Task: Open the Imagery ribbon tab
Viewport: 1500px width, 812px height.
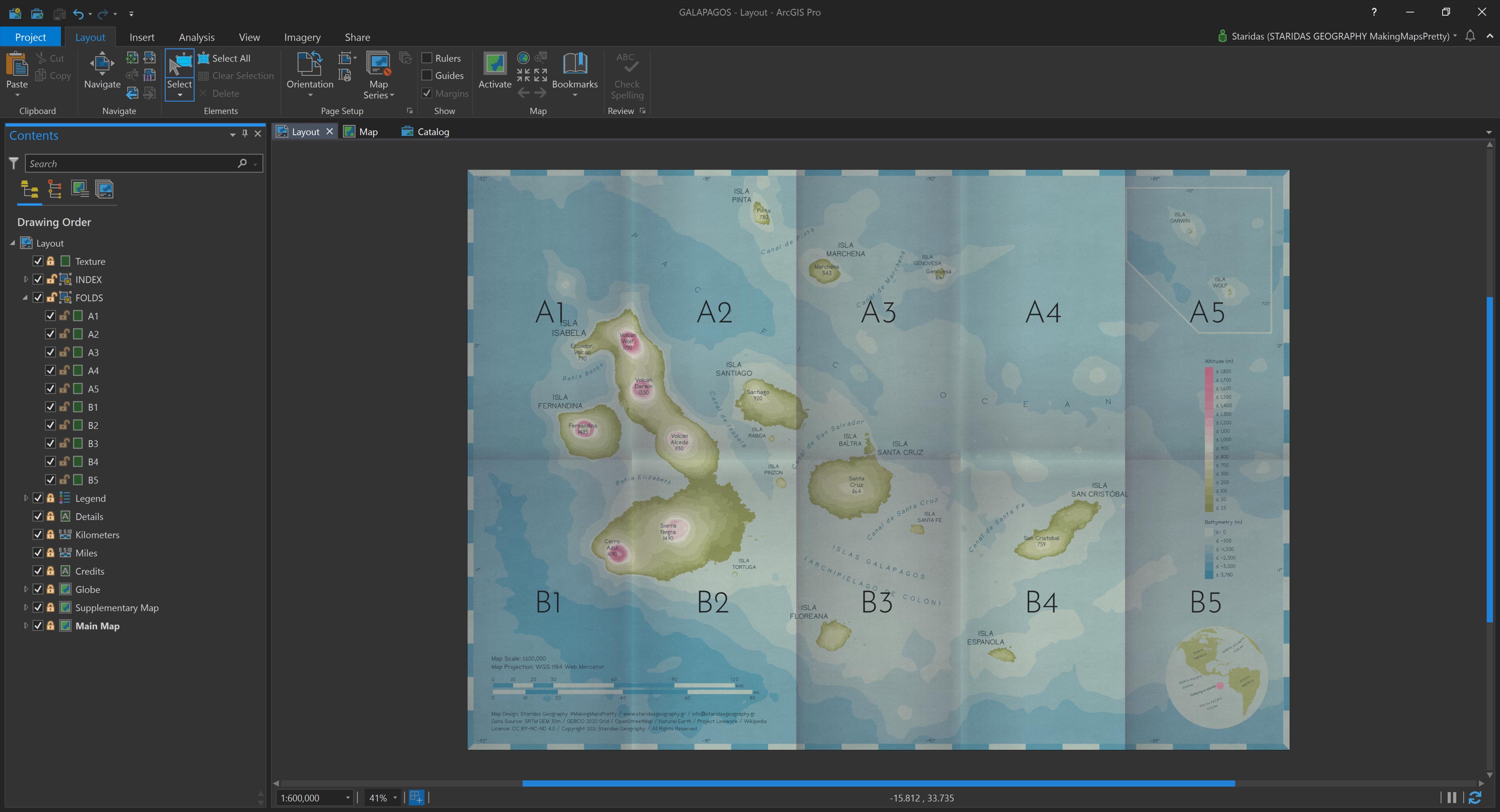Action: click(x=302, y=37)
